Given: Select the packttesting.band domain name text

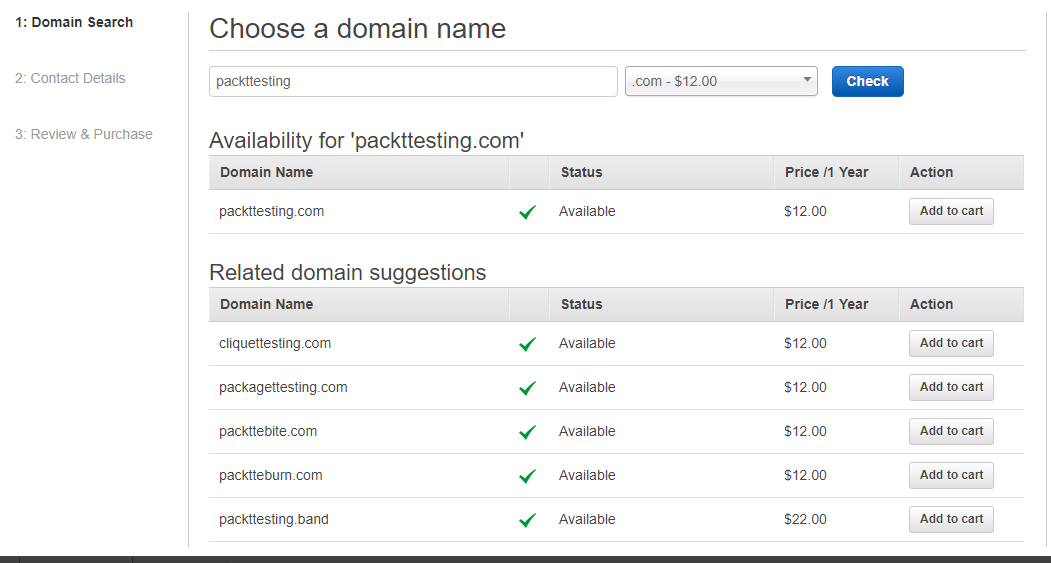Looking at the screenshot, I should click(273, 519).
